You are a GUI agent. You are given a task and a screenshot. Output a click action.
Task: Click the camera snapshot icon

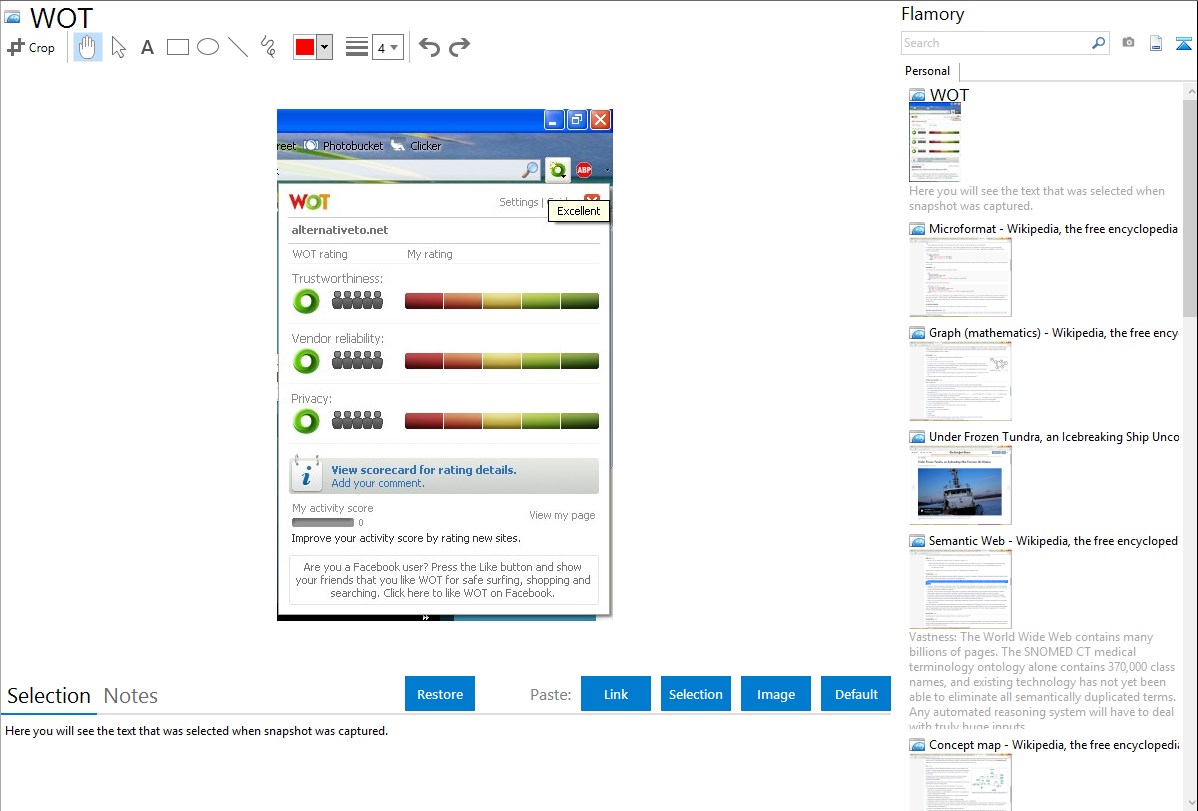tap(1128, 43)
